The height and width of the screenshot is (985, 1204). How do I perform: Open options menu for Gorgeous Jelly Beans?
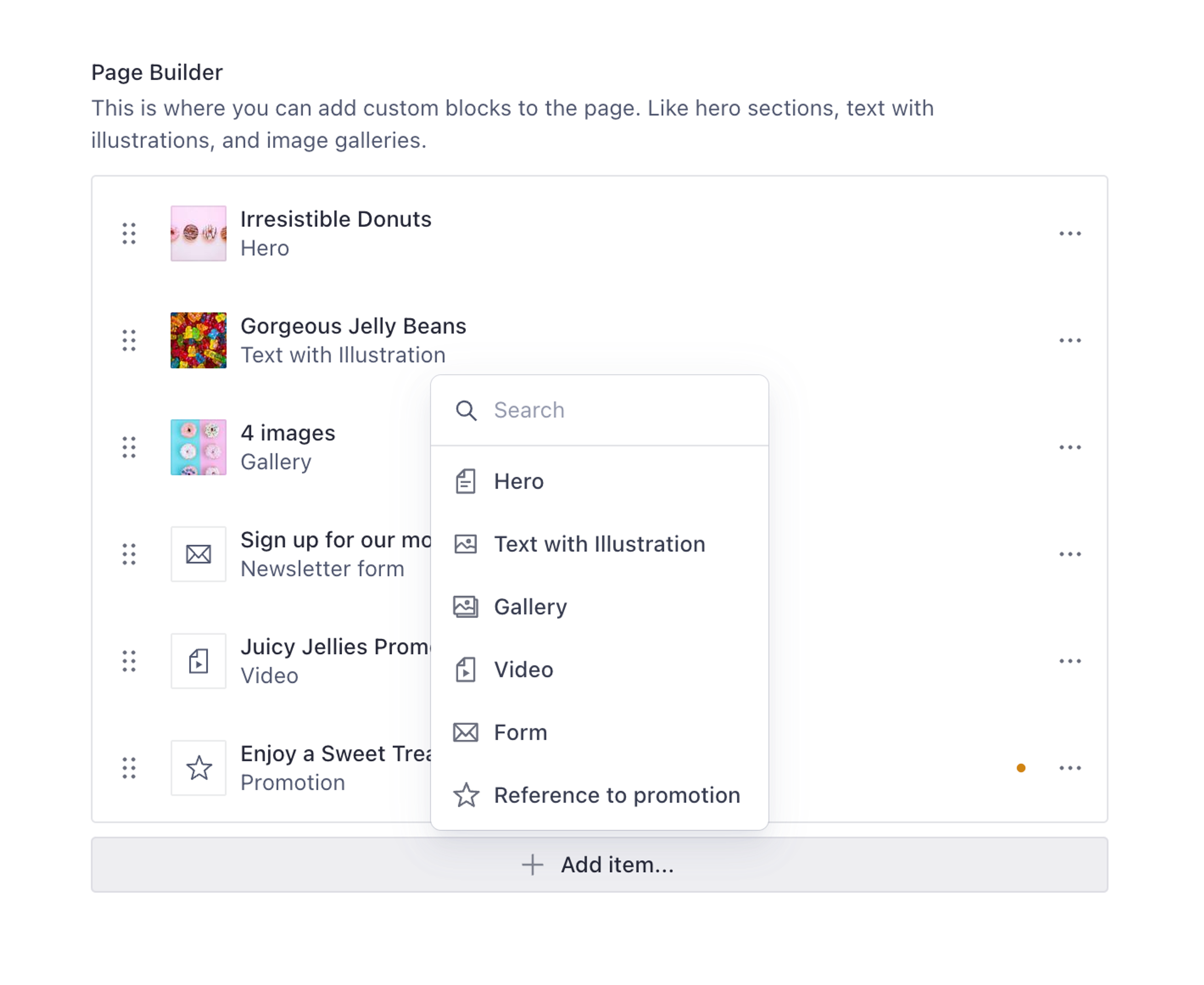click(1069, 340)
